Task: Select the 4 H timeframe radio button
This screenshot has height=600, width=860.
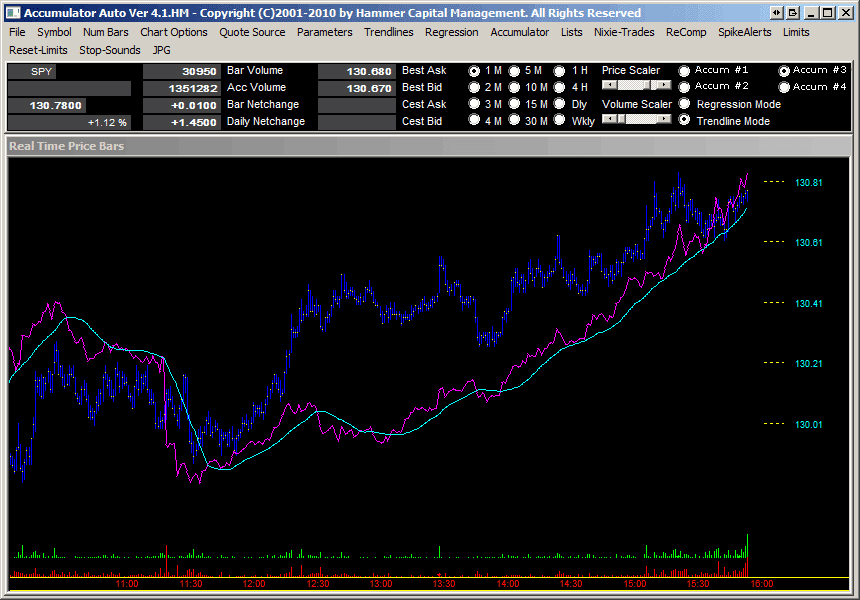Action: click(x=559, y=87)
